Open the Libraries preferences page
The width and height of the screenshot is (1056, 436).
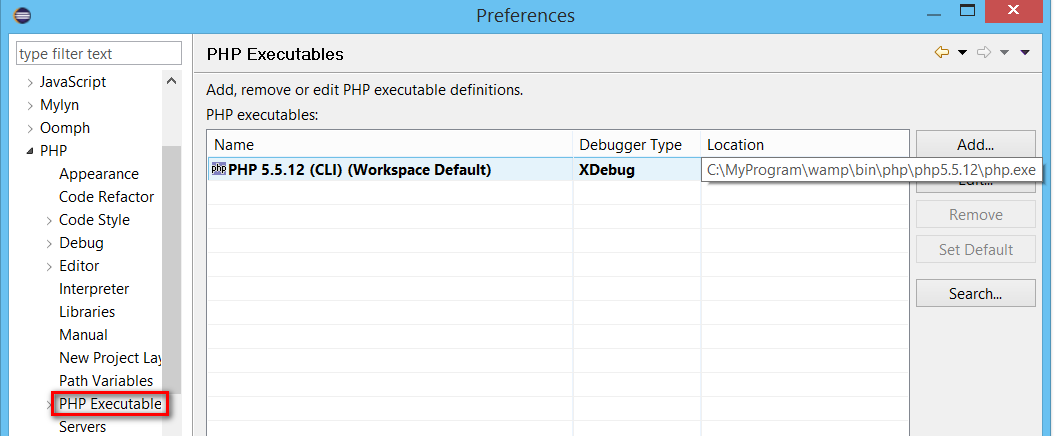click(87, 311)
